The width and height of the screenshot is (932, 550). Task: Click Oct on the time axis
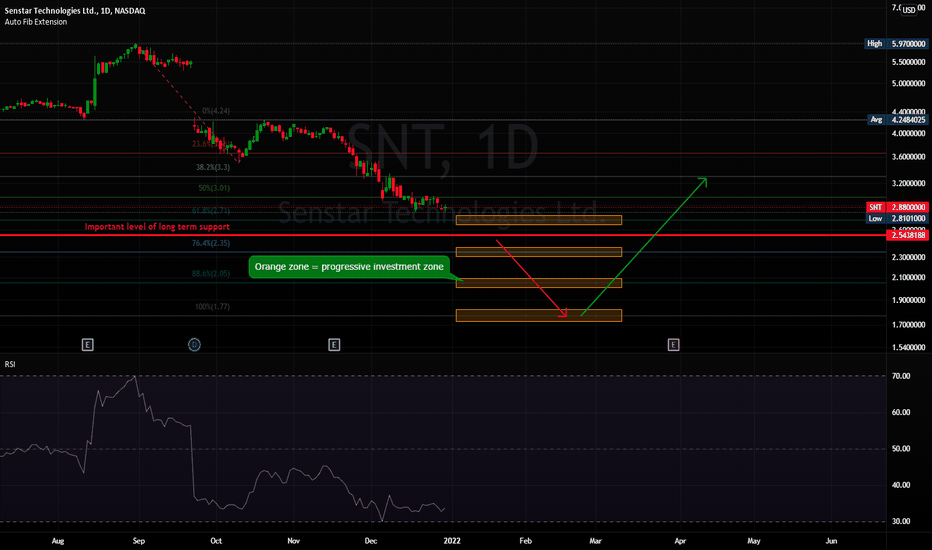tap(216, 540)
